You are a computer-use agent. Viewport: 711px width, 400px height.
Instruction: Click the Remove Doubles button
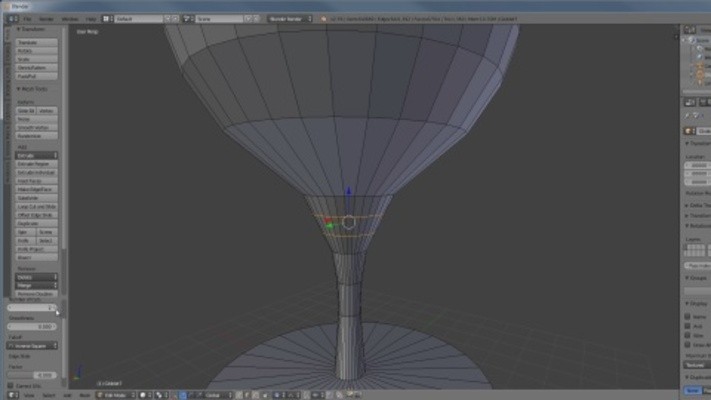point(36,294)
